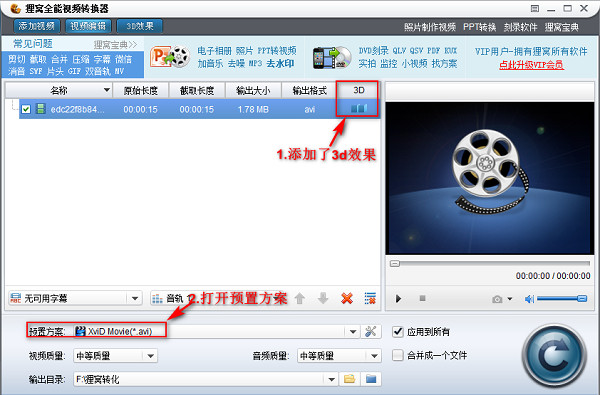
Task: Select the 1.78 MB output size cell
Action: [x=253, y=109]
